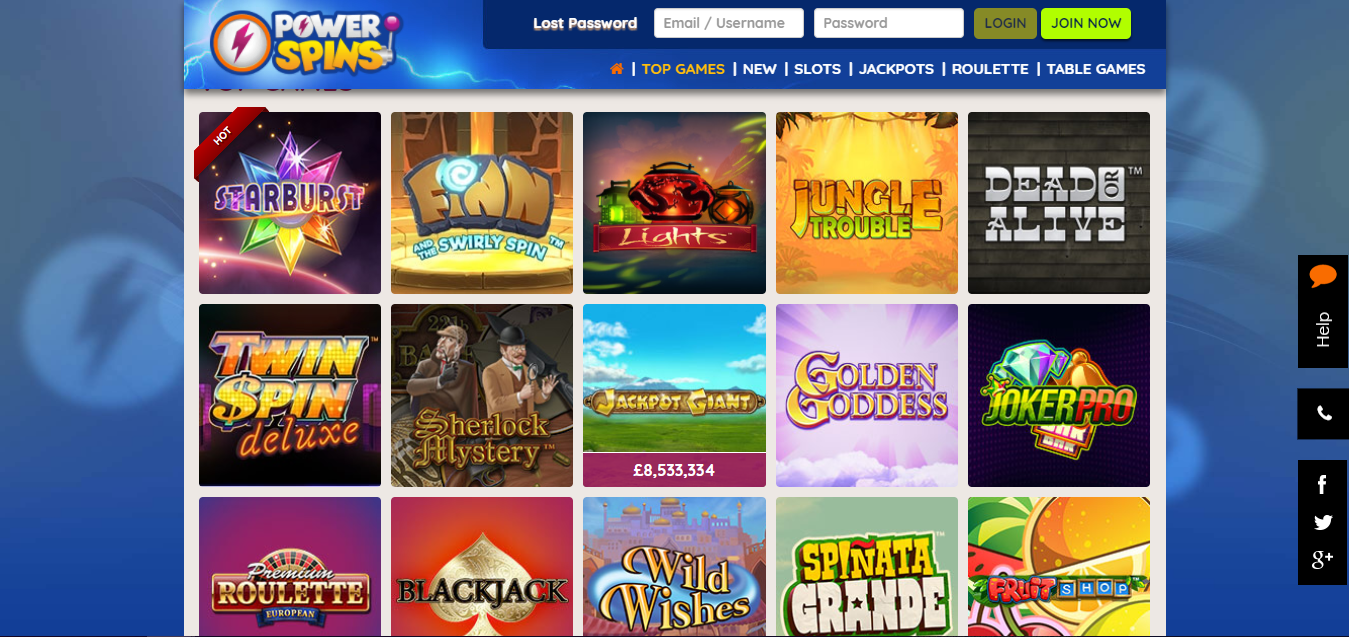Select the Joker Pro game tile

(1059, 395)
